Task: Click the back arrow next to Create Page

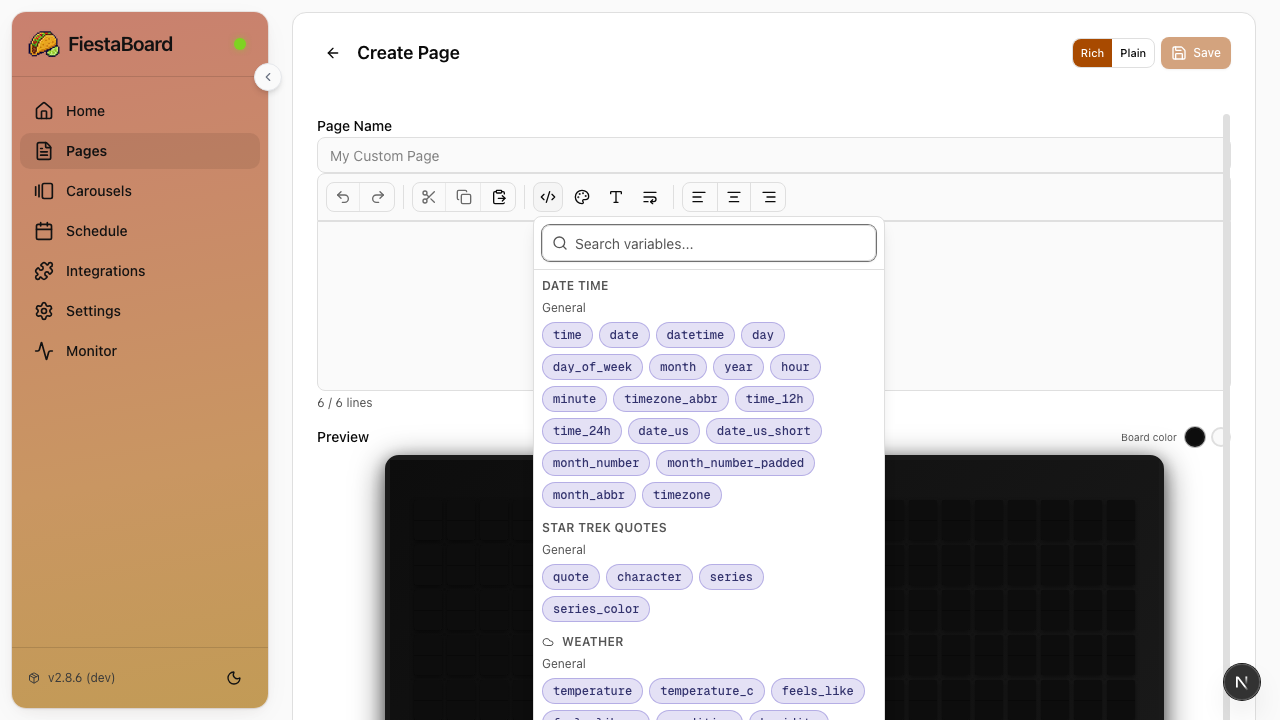Action: pyautogui.click(x=332, y=53)
